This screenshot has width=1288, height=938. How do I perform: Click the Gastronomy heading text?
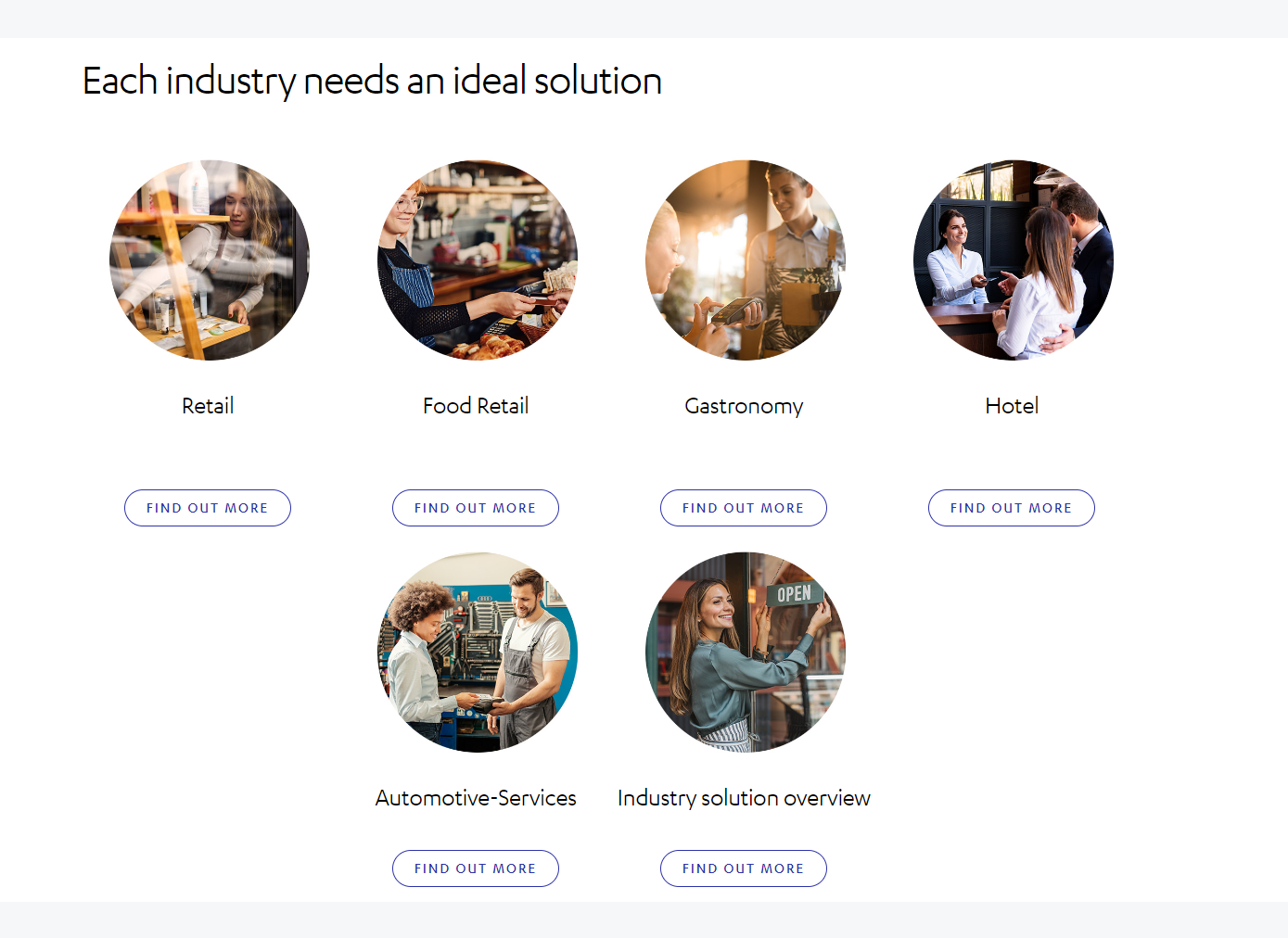(x=744, y=406)
